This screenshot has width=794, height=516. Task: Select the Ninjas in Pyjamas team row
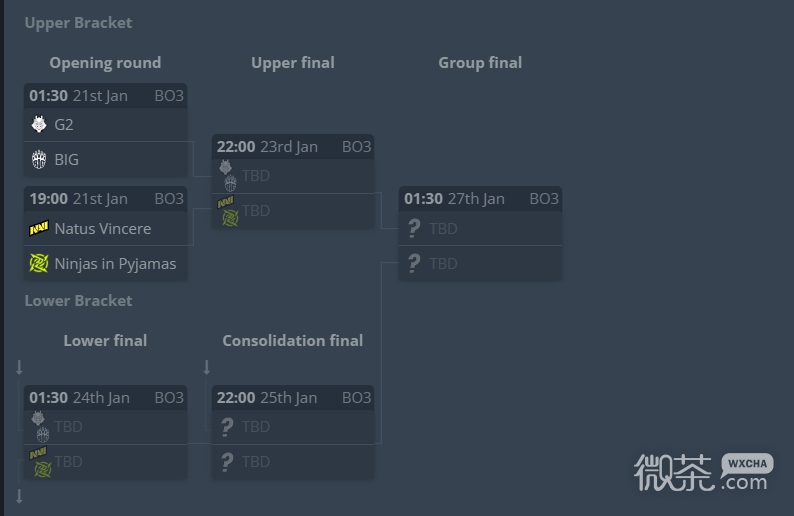coord(105,263)
